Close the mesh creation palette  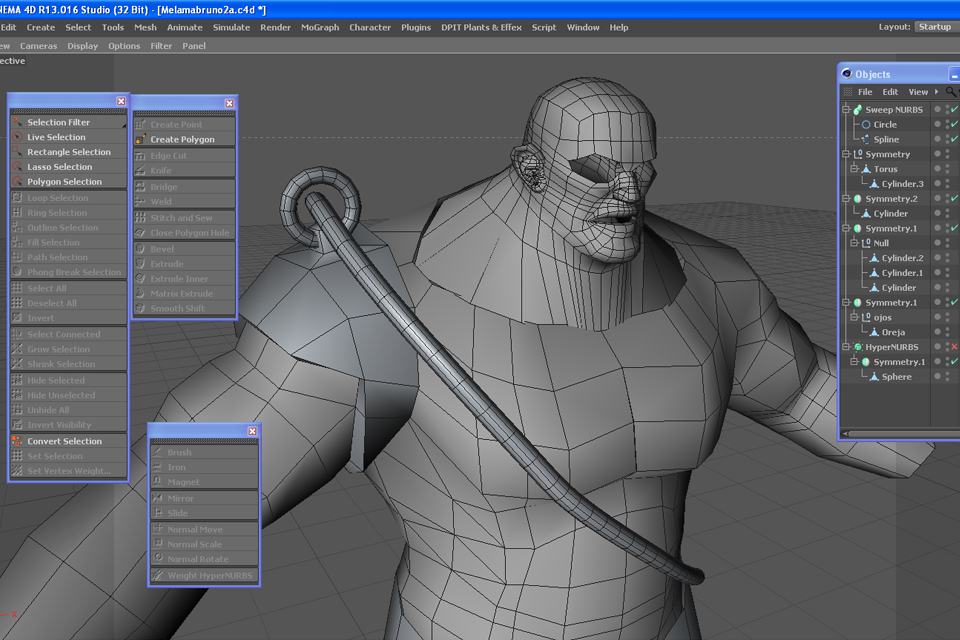pyautogui.click(x=229, y=104)
